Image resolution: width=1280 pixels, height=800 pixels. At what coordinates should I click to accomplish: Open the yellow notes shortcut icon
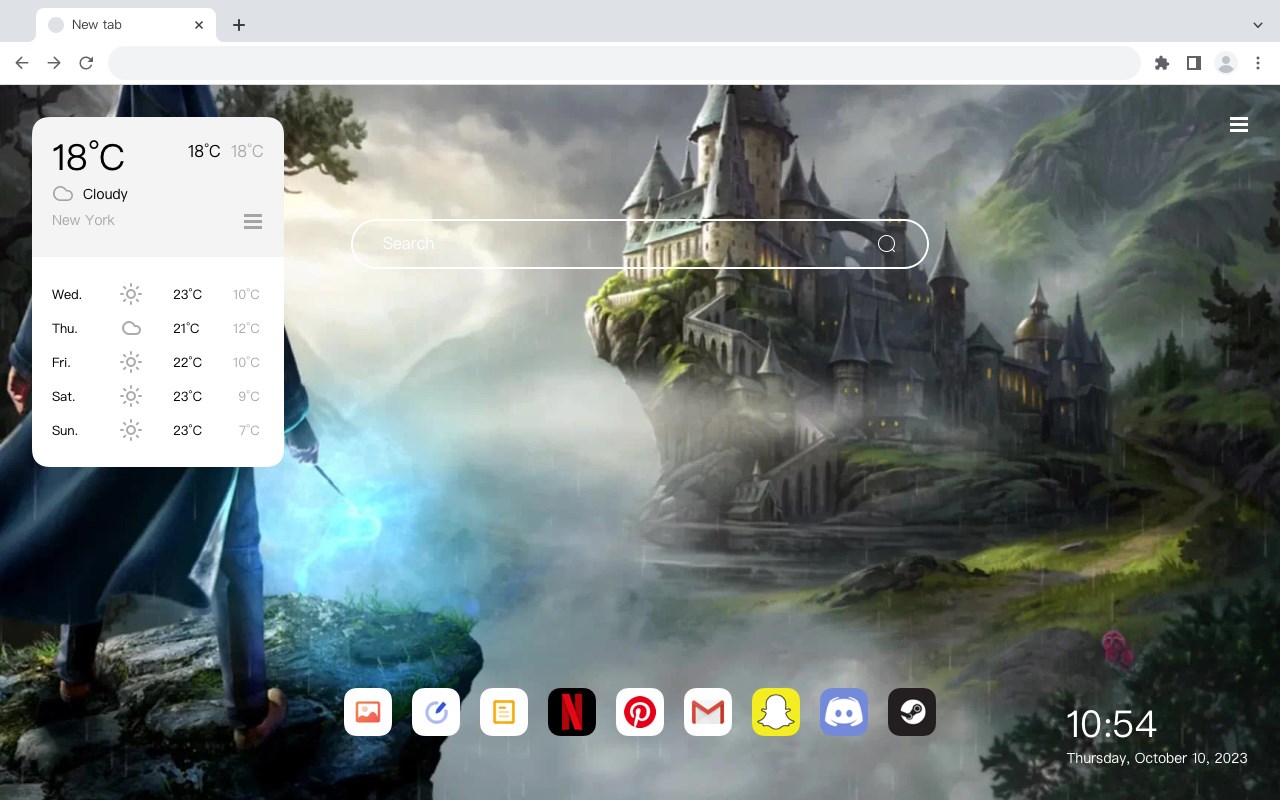point(504,712)
